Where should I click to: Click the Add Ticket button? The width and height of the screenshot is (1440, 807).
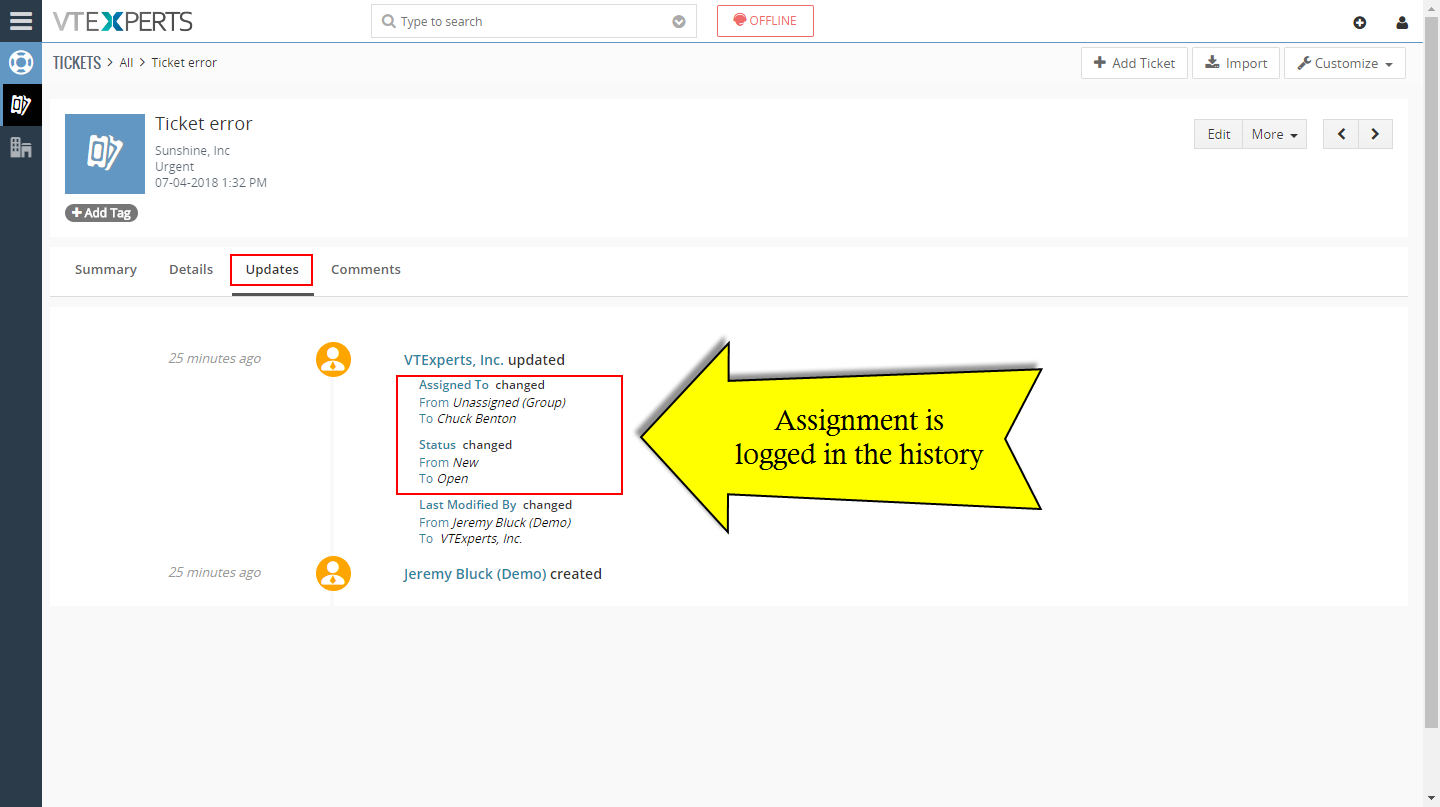[x=1134, y=63]
